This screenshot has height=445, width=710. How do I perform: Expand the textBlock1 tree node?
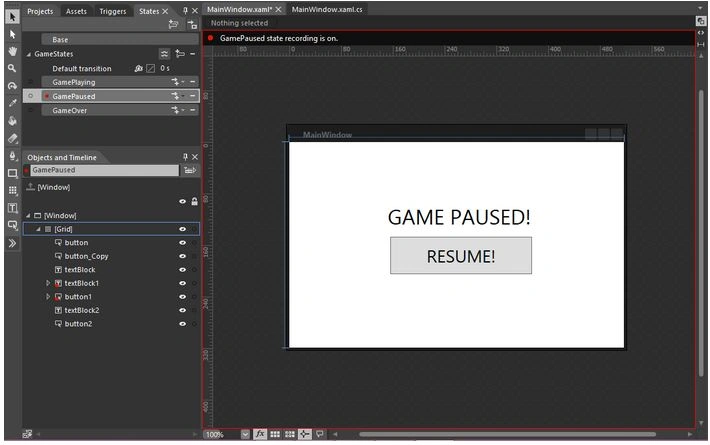tap(48, 283)
